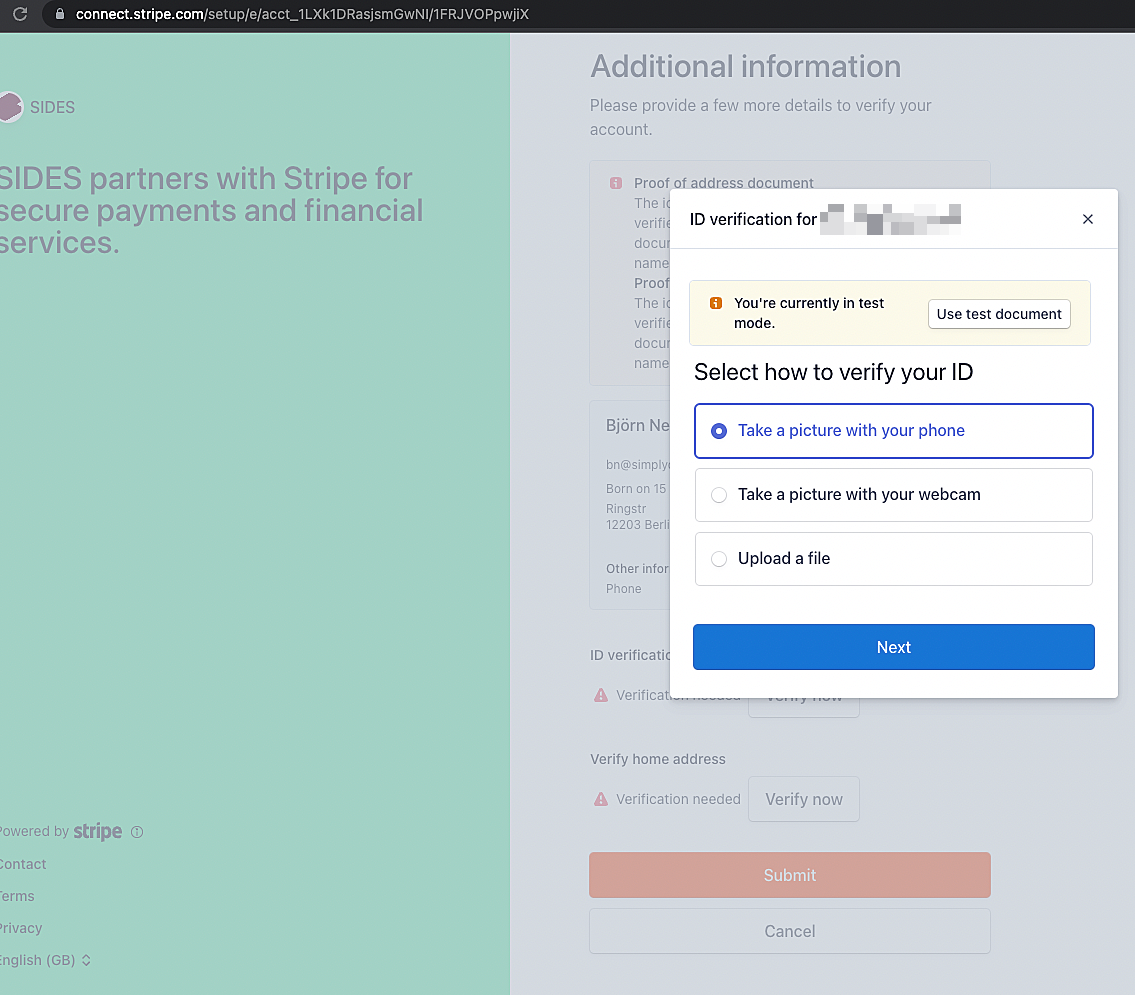This screenshot has height=995, width=1135.
Task: Close the ID verification dialog
Action: 1087,219
